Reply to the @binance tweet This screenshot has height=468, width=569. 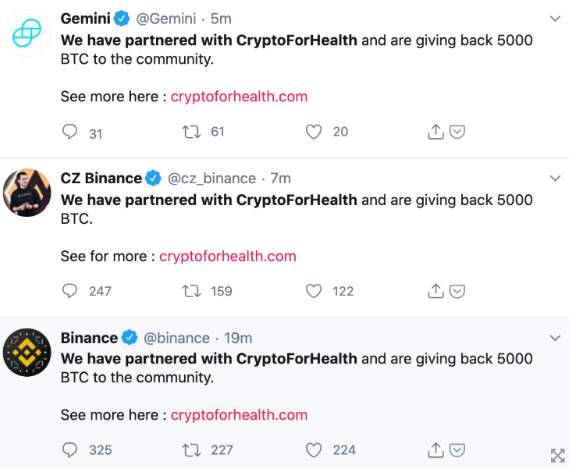pyautogui.click(x=69, y=450)
